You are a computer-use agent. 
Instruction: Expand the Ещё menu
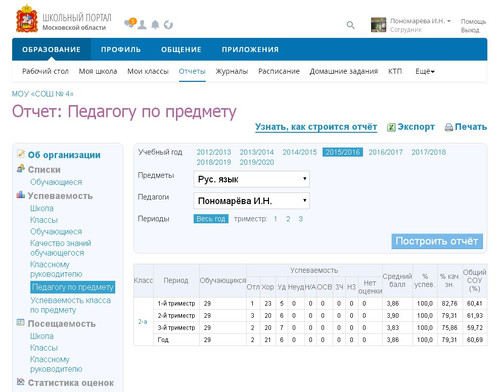click(425, 71)
